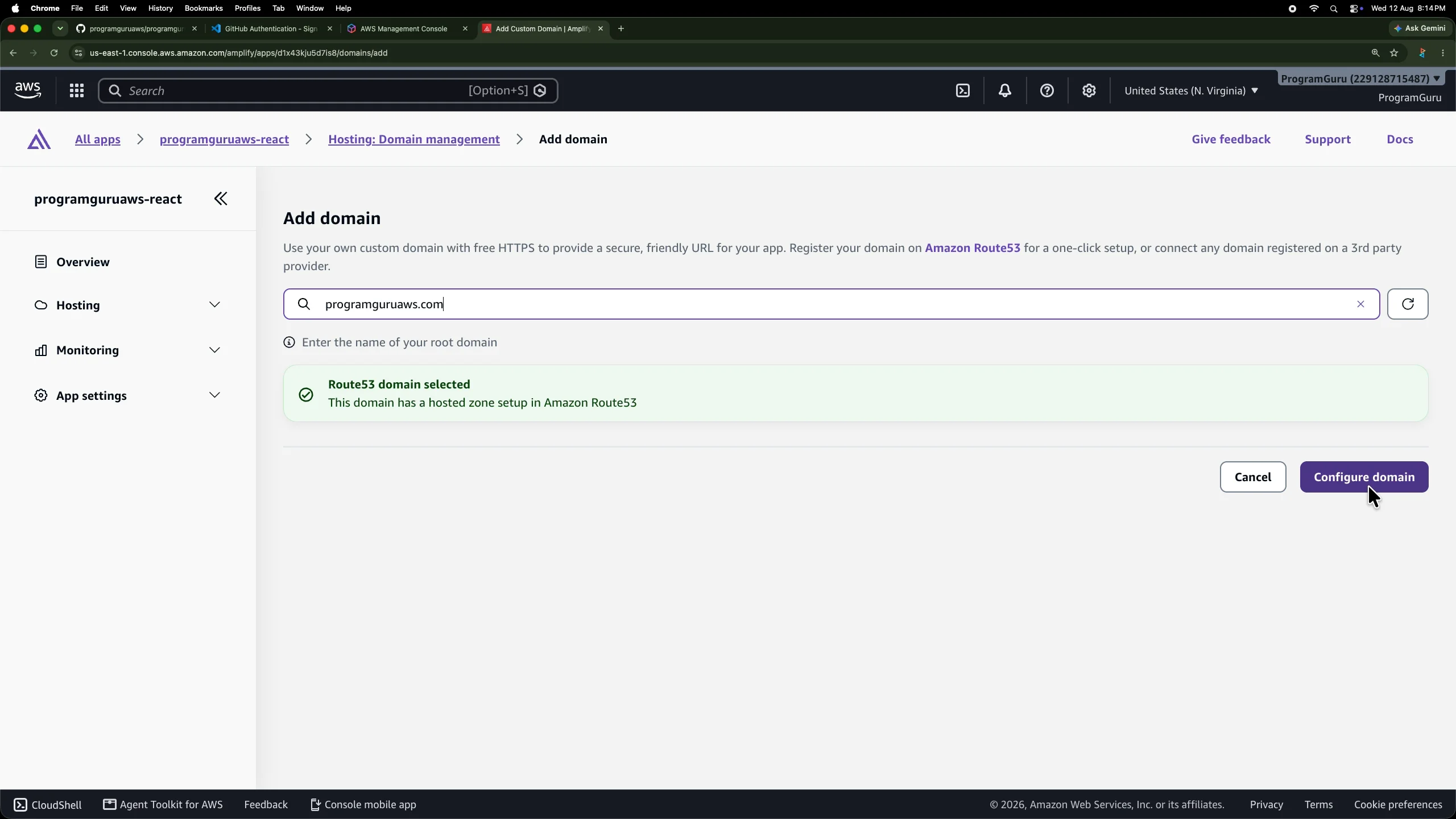Open Console mobile app footer link

pos(363,805)
